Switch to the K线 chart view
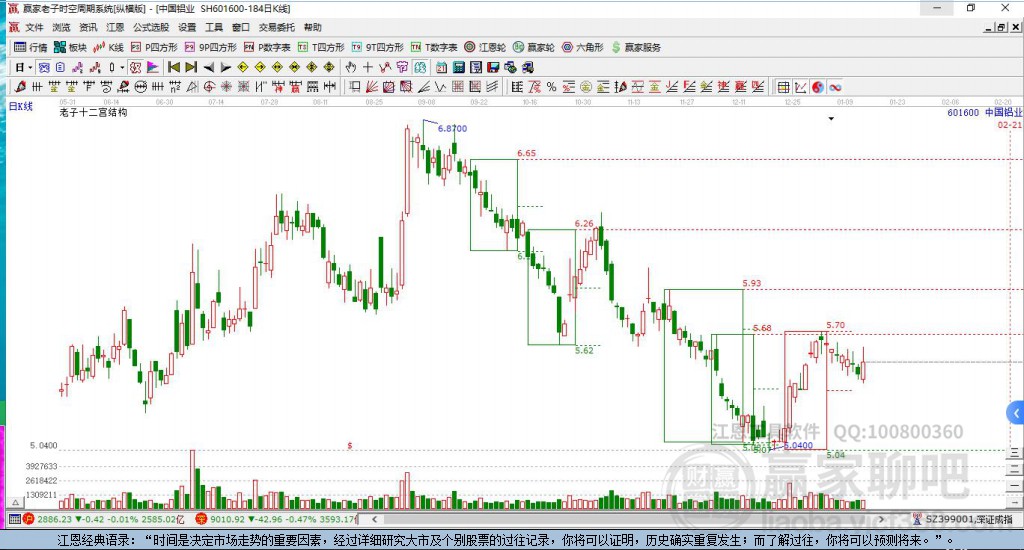The image size is (1024, 550). click(x=108, y=47)
